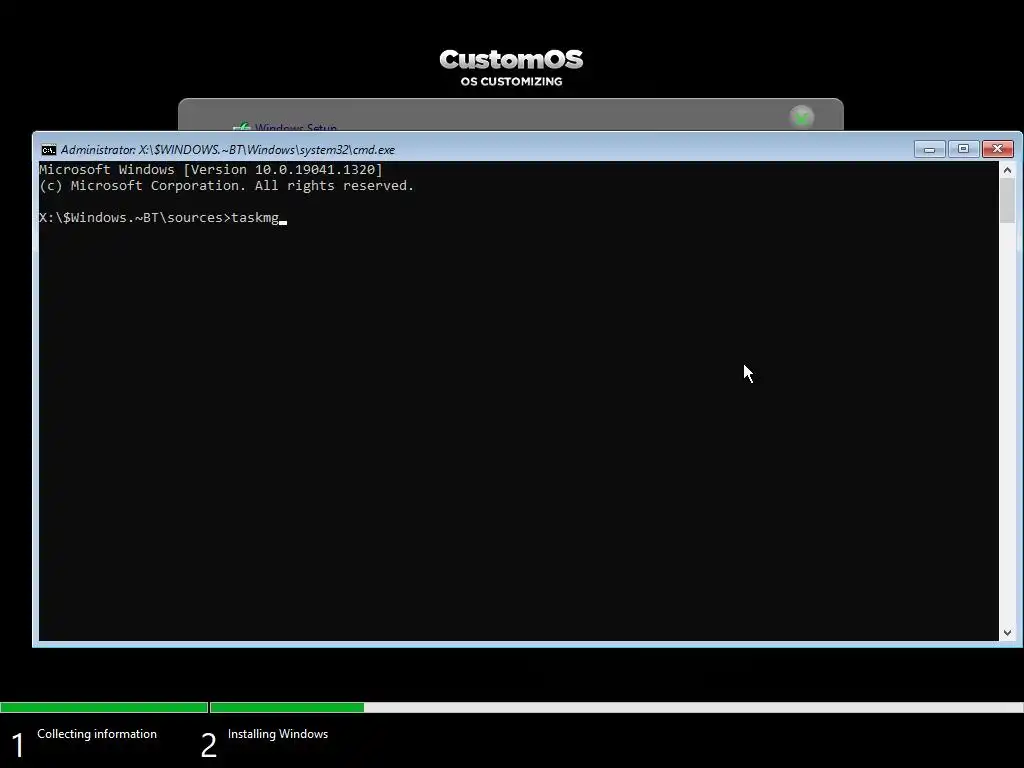
Task: Click the Collecting information progress bar
Action: (x=104, y=707)
